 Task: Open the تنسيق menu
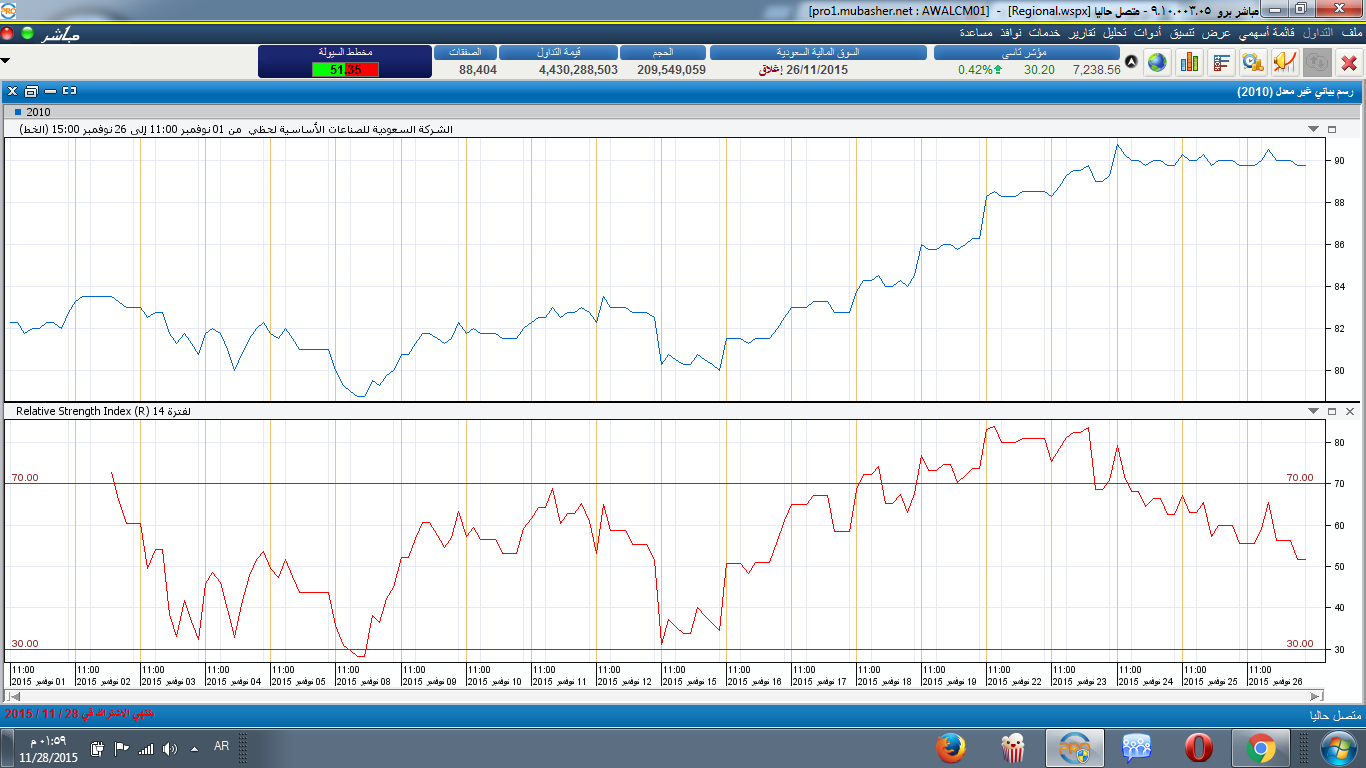tap(1181, 34)
